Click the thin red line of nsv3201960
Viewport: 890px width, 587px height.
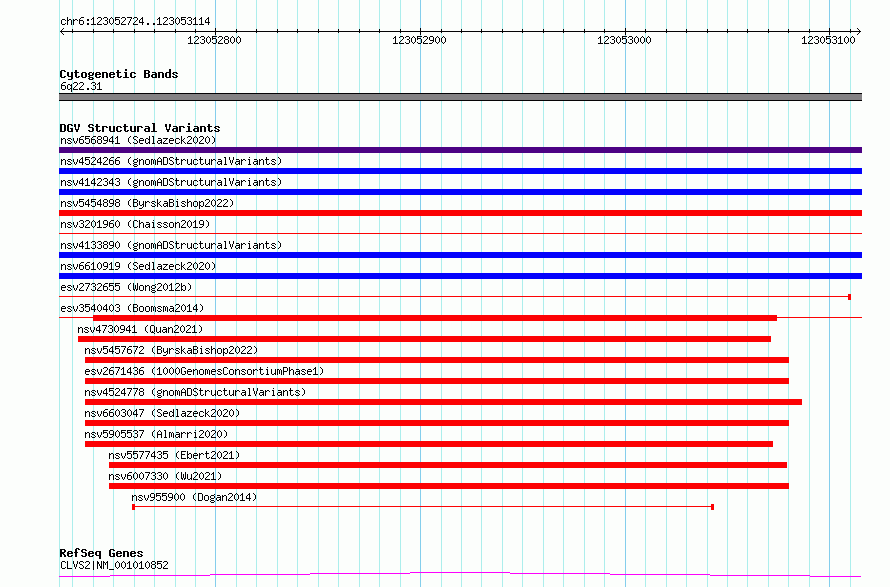click(x=460, y=233)
